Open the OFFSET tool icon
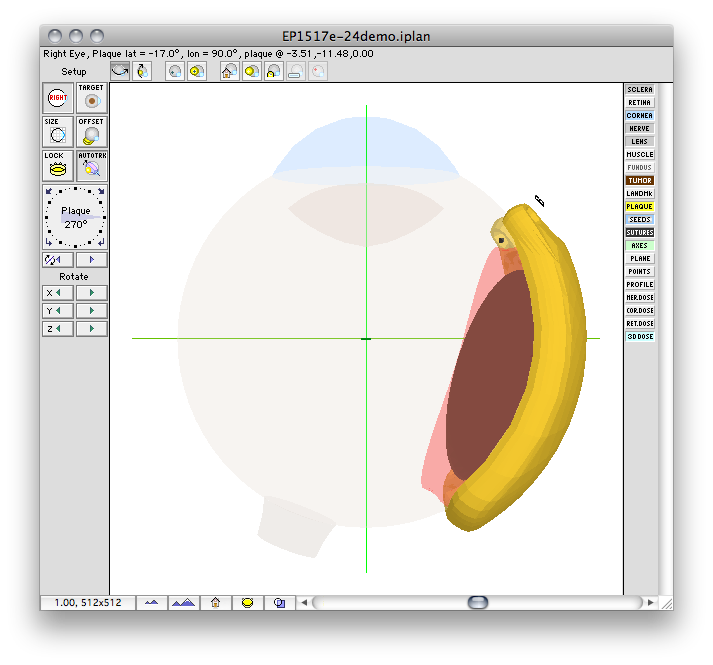The width and height of the screenshot is (713, 665). click(92, 131)
